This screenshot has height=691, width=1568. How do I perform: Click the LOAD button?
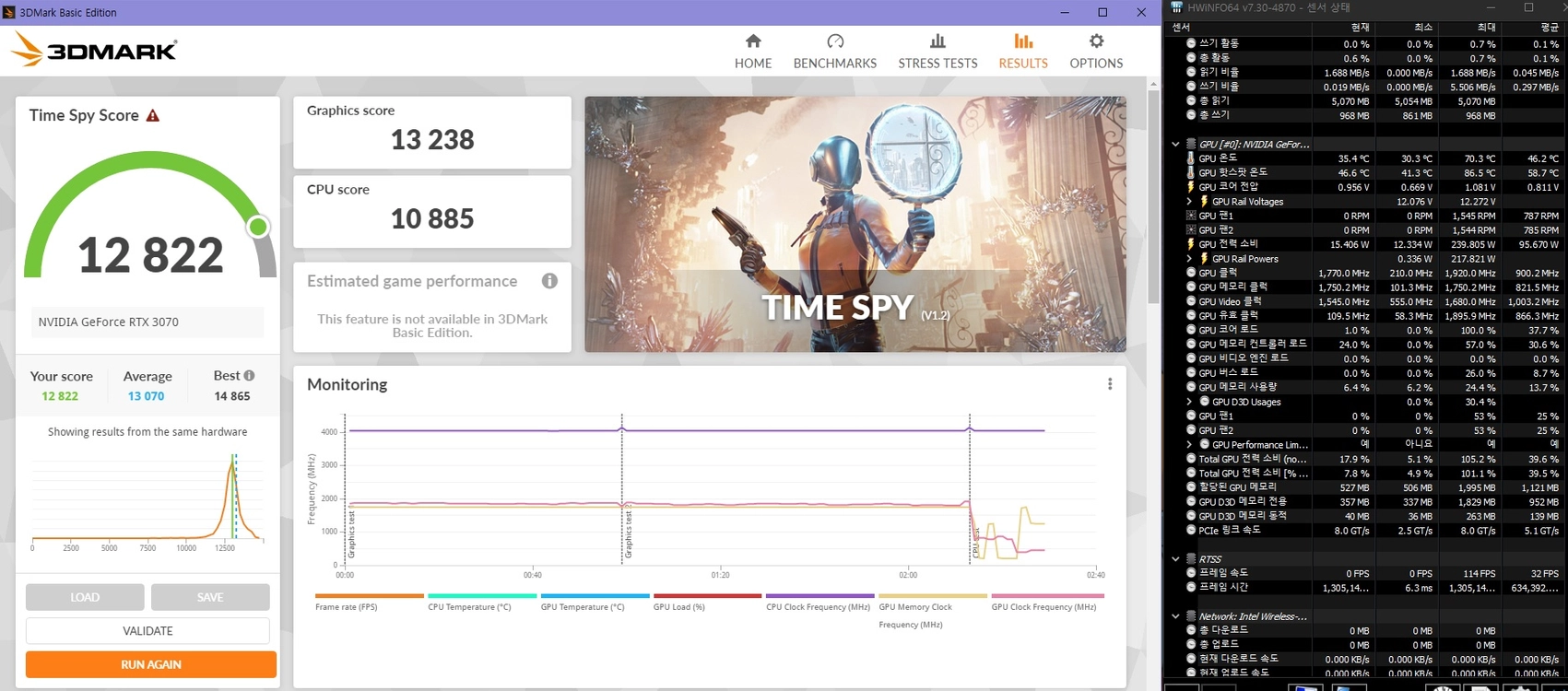pyautogui.click(x=85, y=597)
